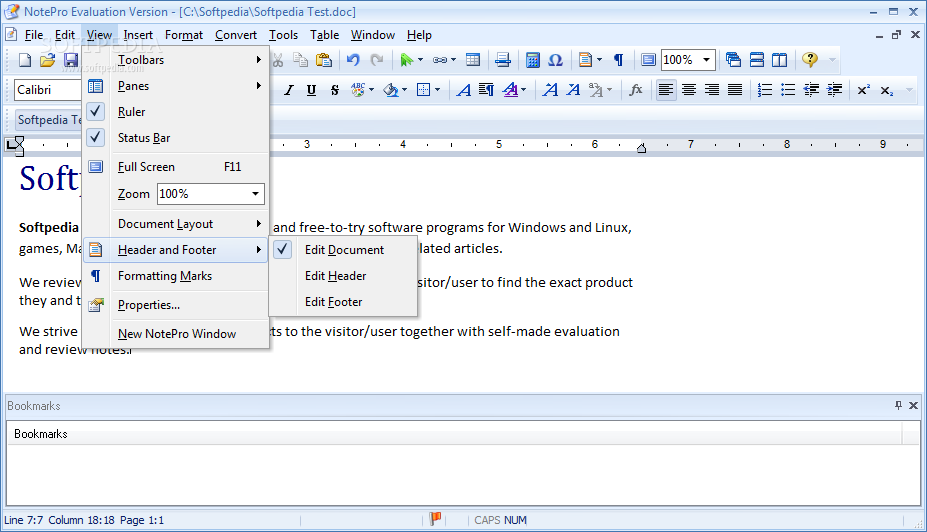
Task: Open the hyperlink dropdown arrow
Action: coord(453,60)
